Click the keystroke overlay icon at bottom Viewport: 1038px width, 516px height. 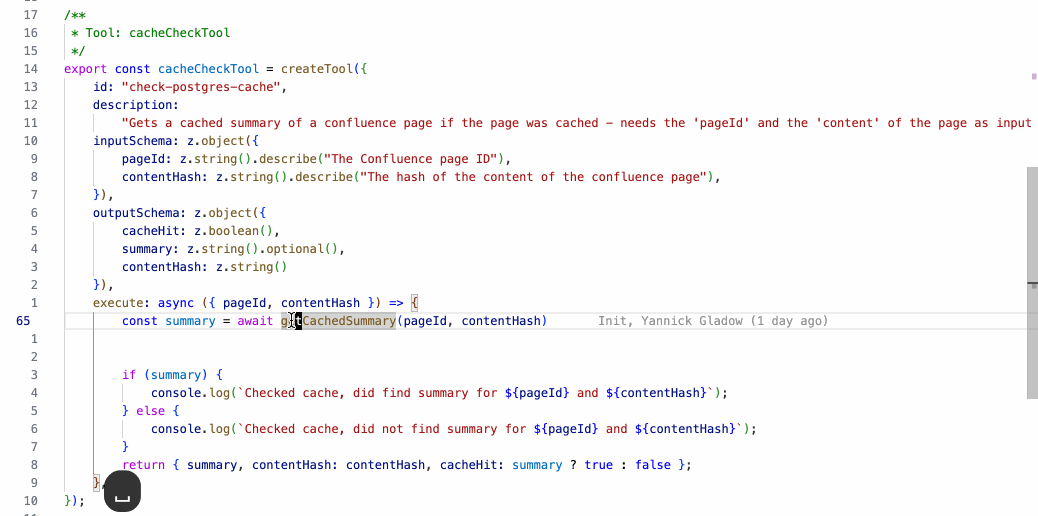click(x=122, y=492)
